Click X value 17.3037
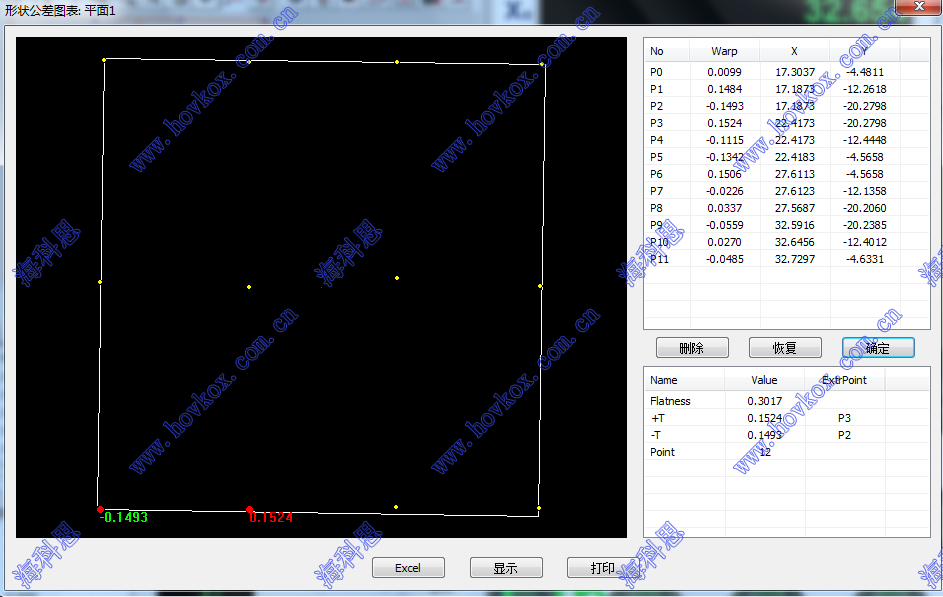Image resolution: width=943 pixels, height=597 pixels. 794,72
